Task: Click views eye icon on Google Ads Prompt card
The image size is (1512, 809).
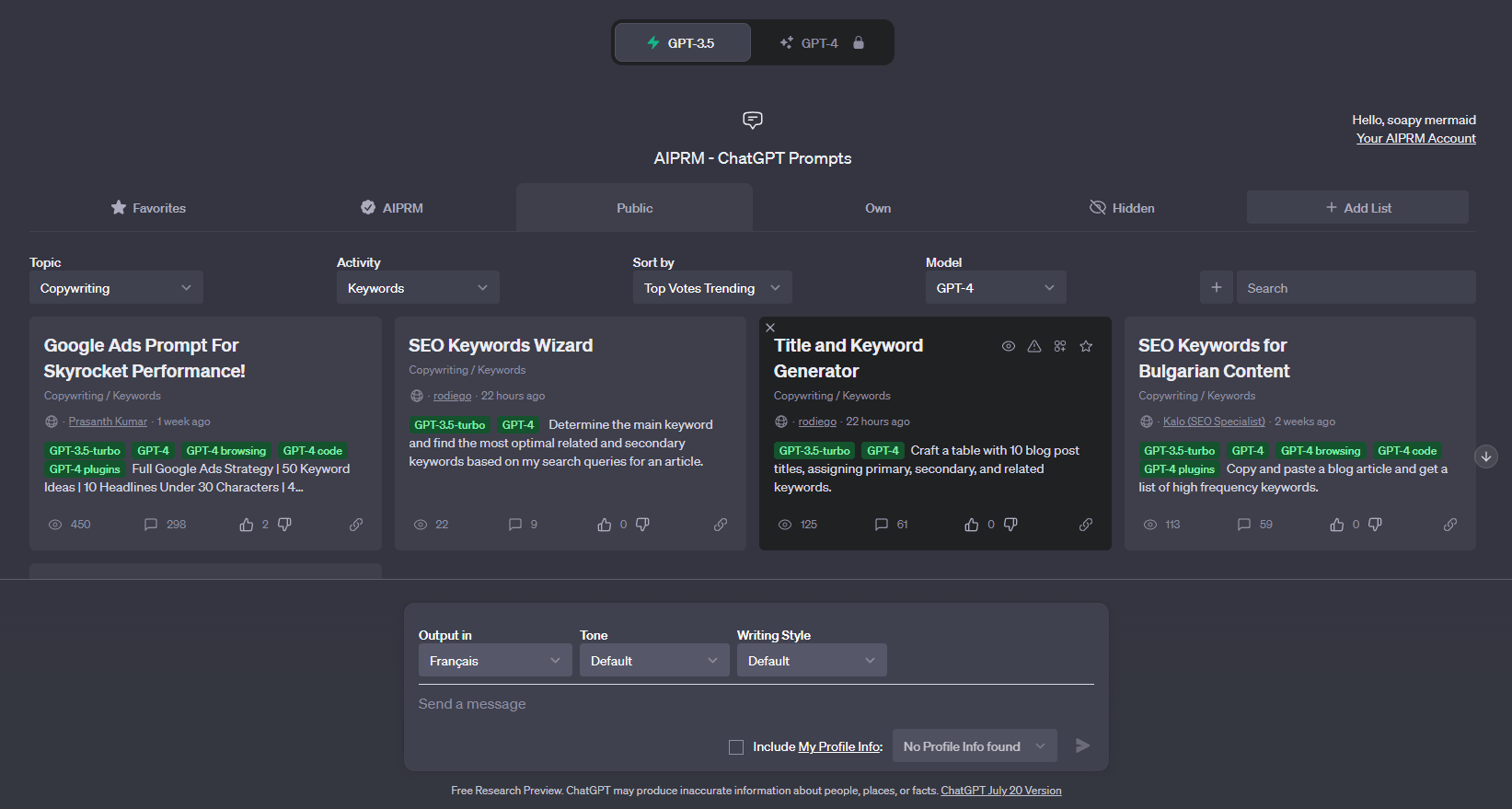Action: (x=55, y=525)
